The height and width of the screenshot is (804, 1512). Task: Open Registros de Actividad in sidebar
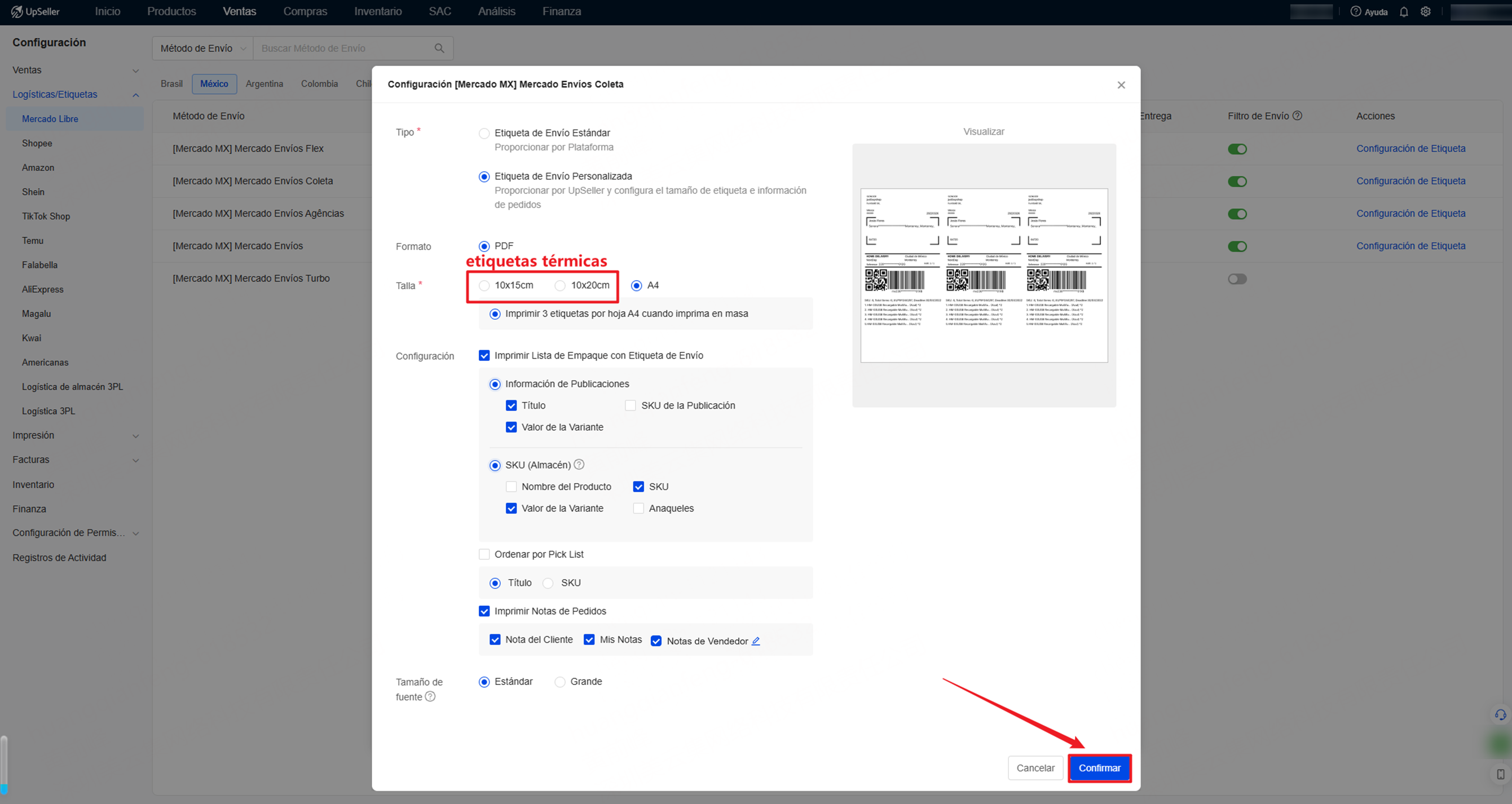coord(59,558)
